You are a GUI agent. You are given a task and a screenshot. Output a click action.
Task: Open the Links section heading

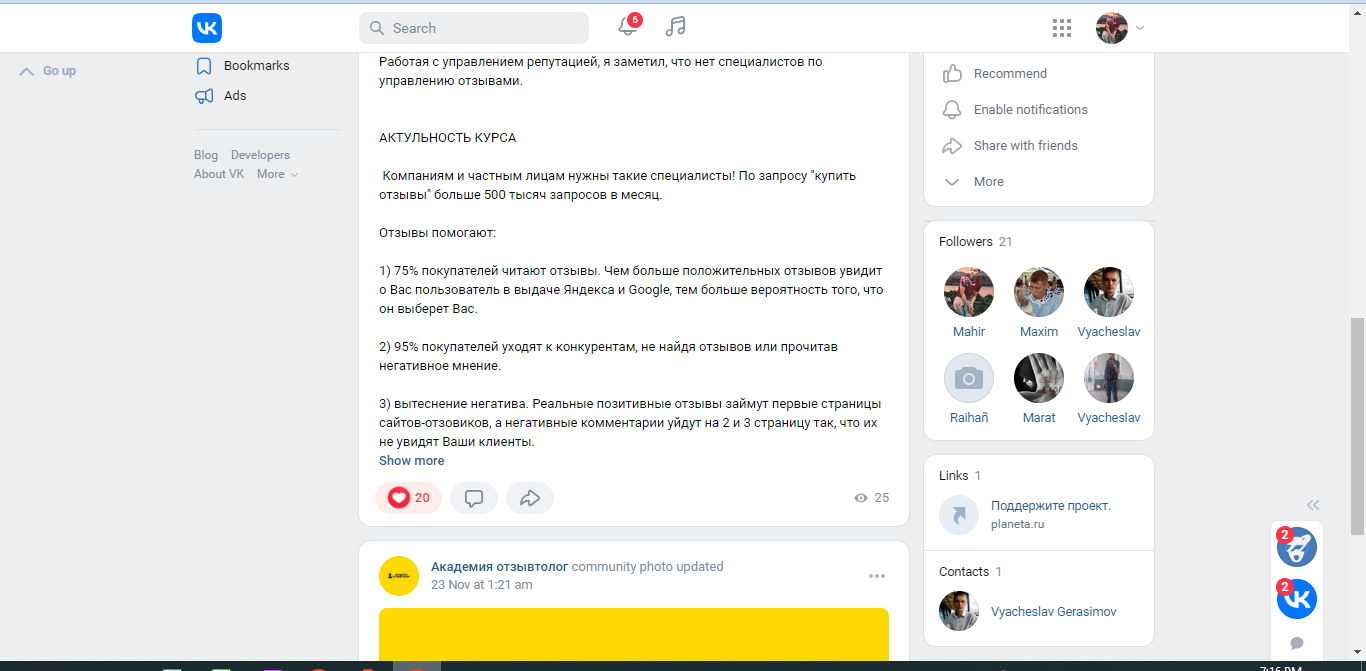pos(960,476)
